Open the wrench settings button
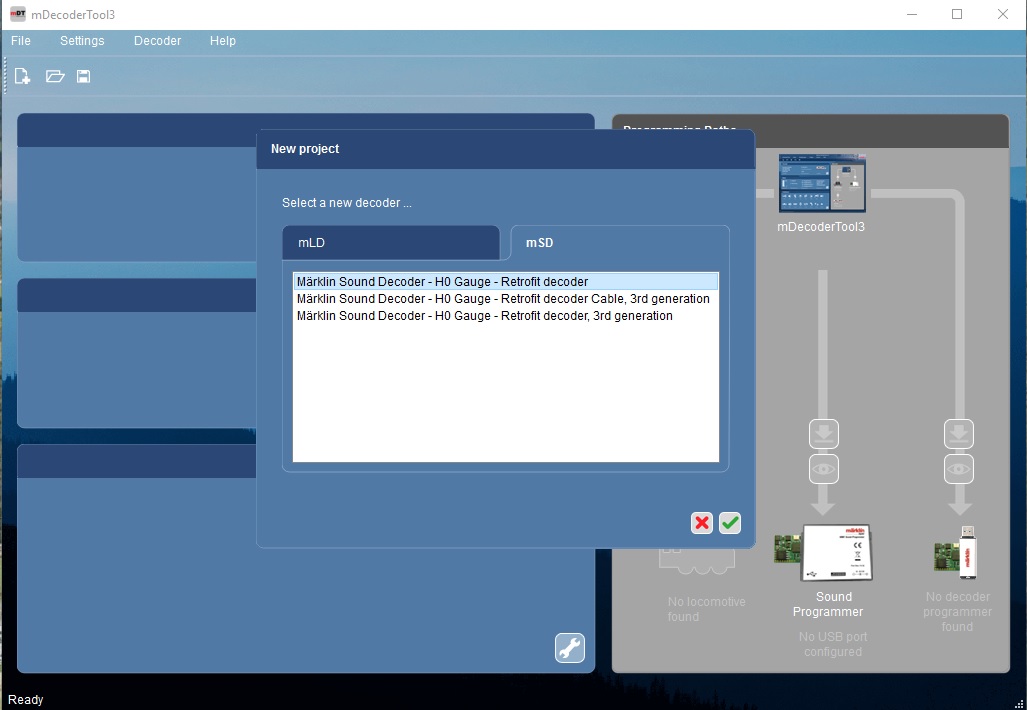 [570, 648]
